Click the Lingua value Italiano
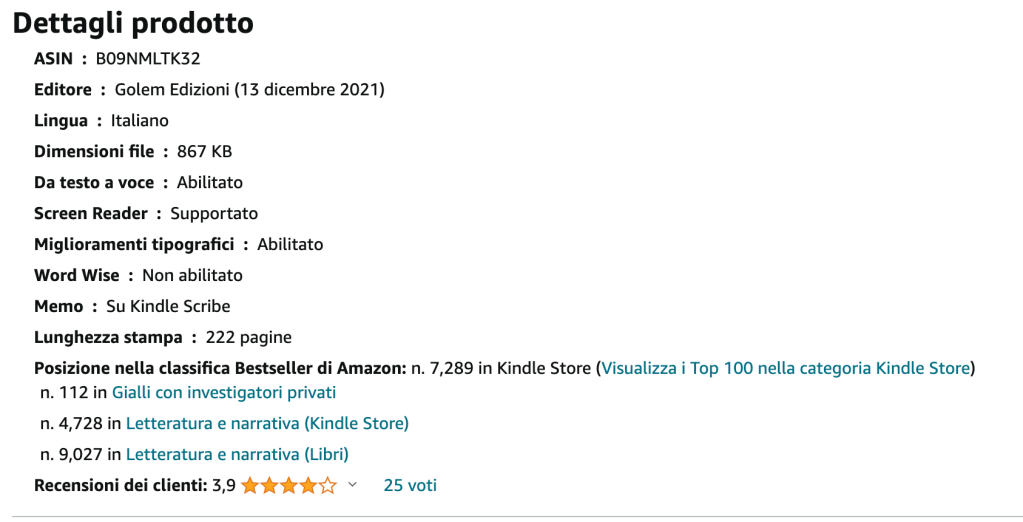This screenshot has height=522, width=1023. click(x=140, y=120)
